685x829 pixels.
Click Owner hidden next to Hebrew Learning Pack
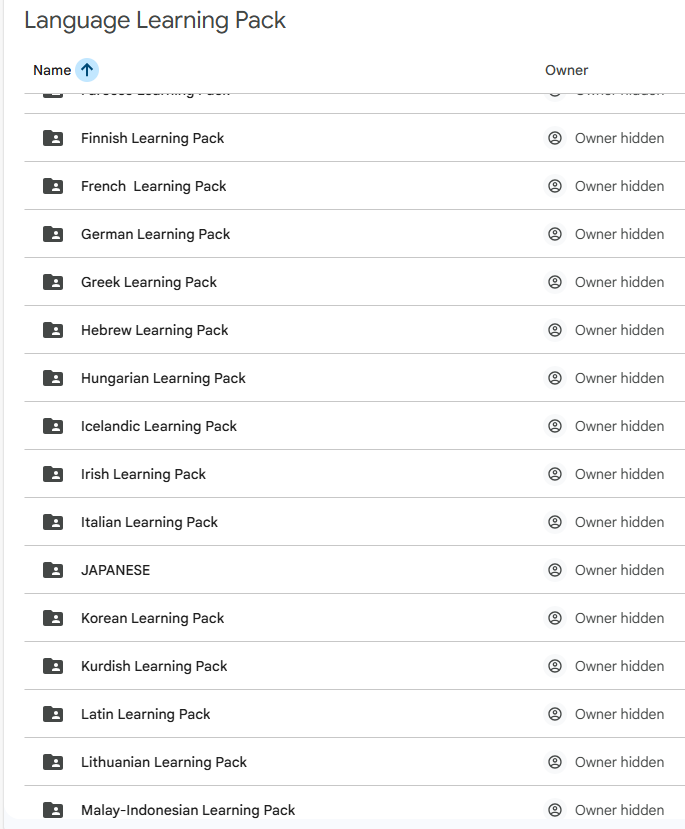point(619,329)
